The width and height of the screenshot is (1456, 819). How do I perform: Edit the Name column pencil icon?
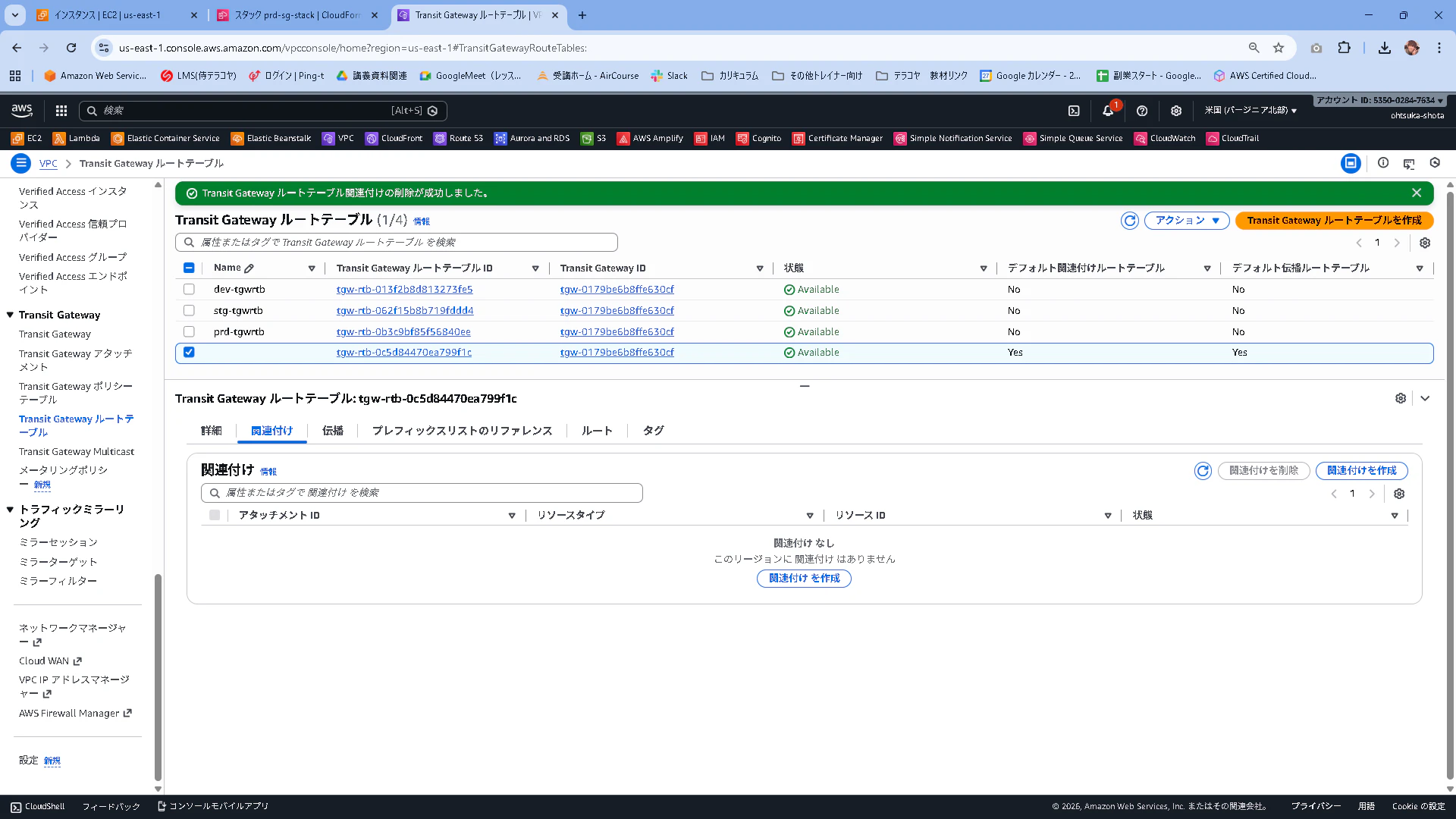(249, 268)
